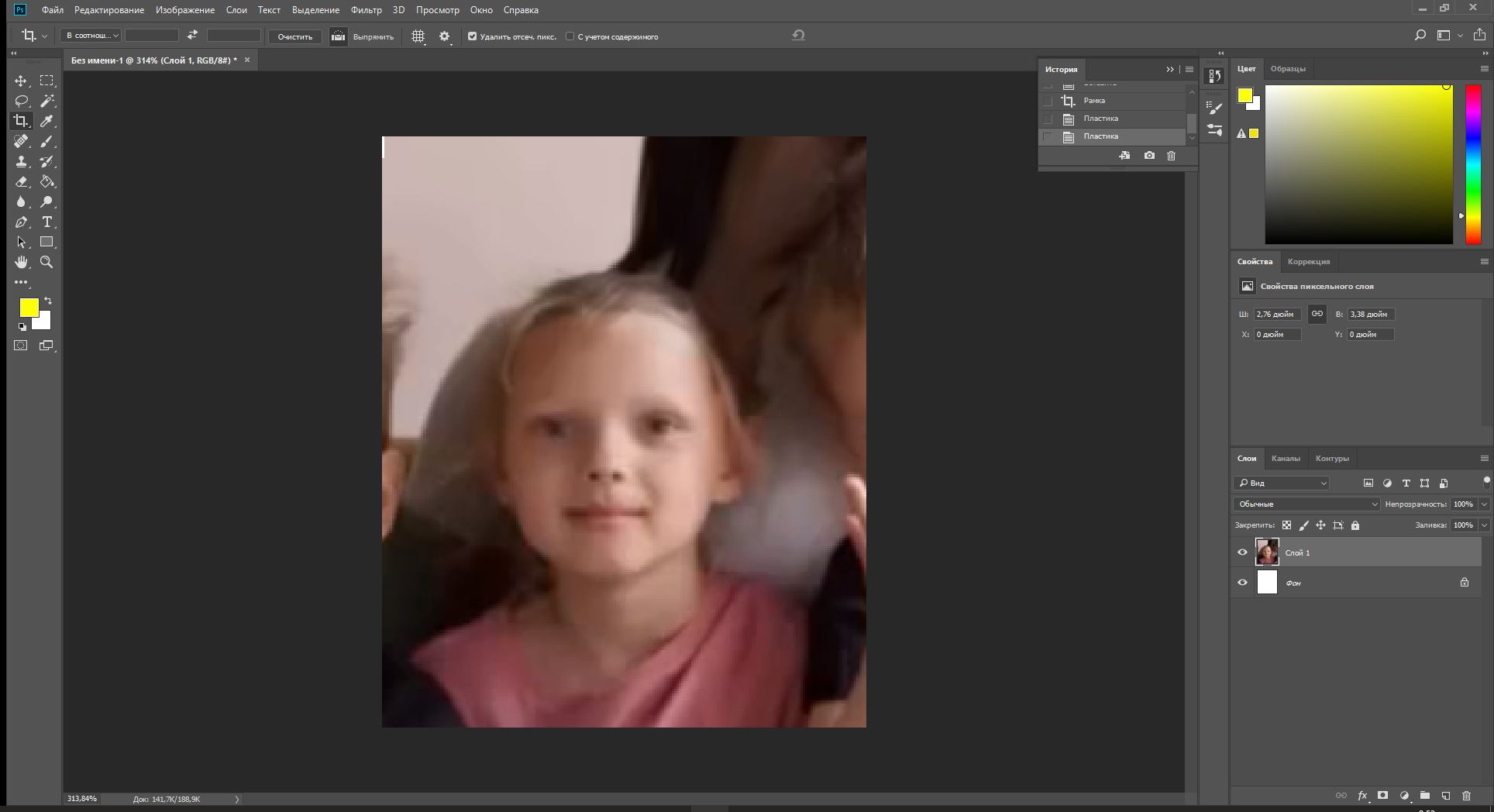This screenshot has width=1494, height=812.
Task: Add a layer mask
Action: coord(1382,795)
